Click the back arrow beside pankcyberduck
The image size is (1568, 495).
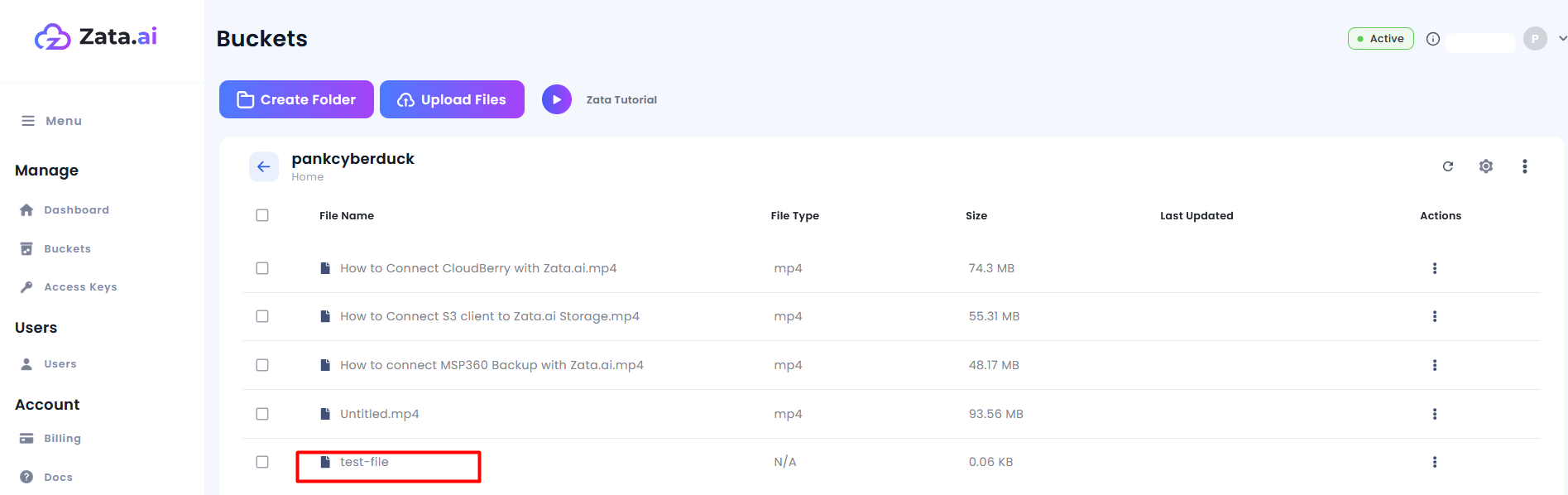[263, 166]
